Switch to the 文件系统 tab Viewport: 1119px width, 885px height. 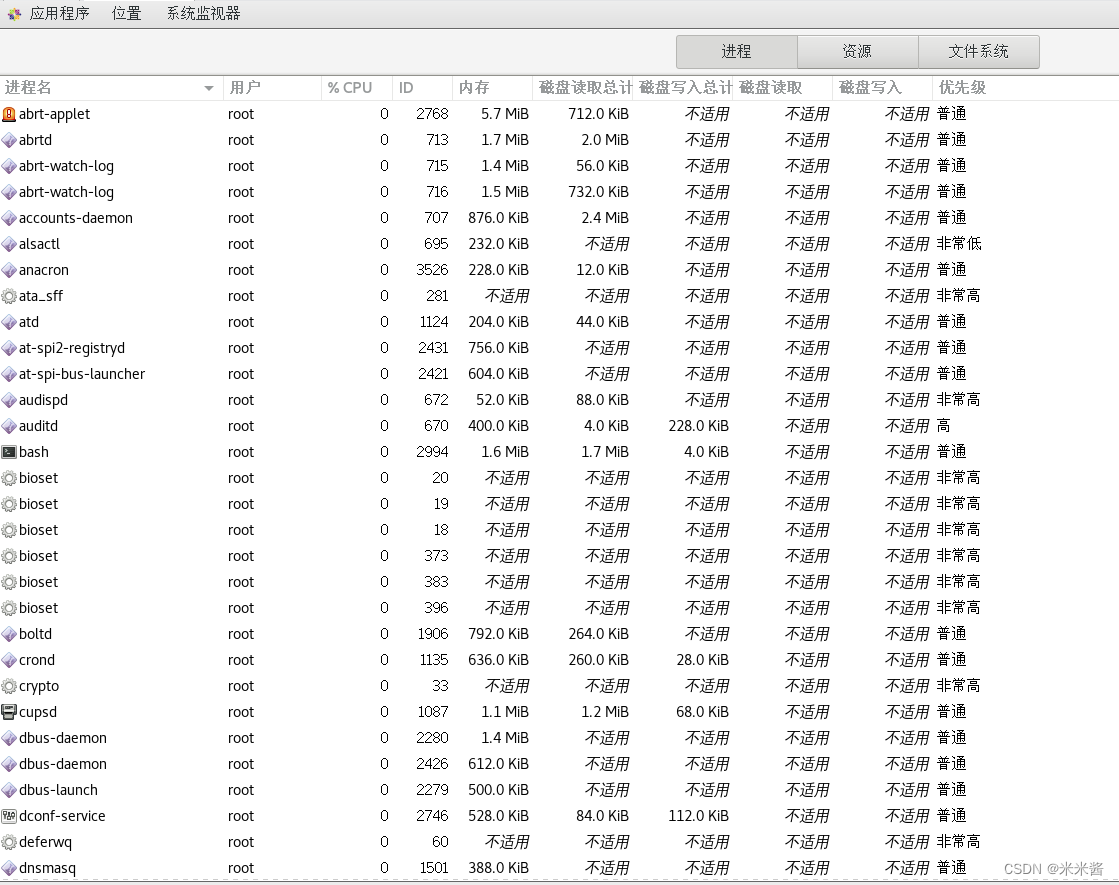978,51
